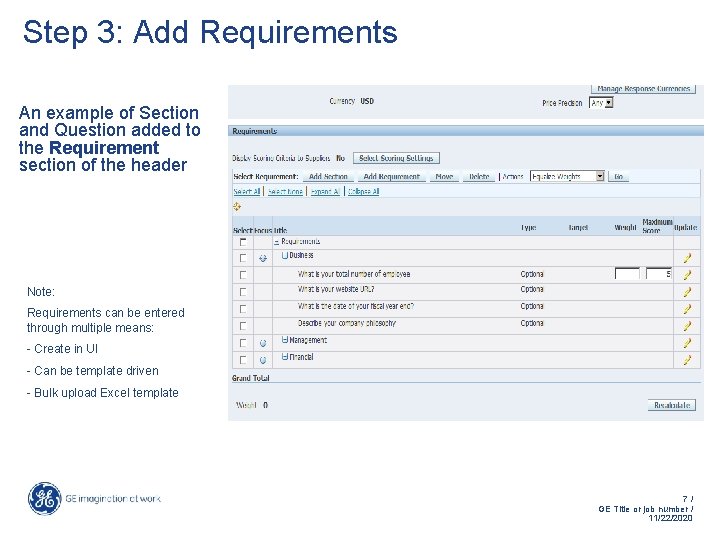
Task: Select the Financial section checkbox
Action: coord(243,360)
